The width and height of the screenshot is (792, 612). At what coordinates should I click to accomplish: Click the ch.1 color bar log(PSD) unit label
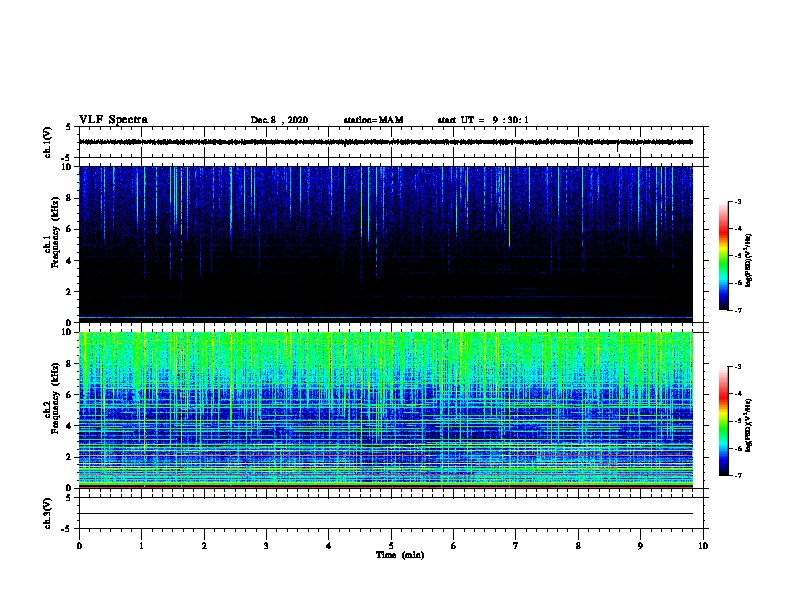tap(749, 260)
